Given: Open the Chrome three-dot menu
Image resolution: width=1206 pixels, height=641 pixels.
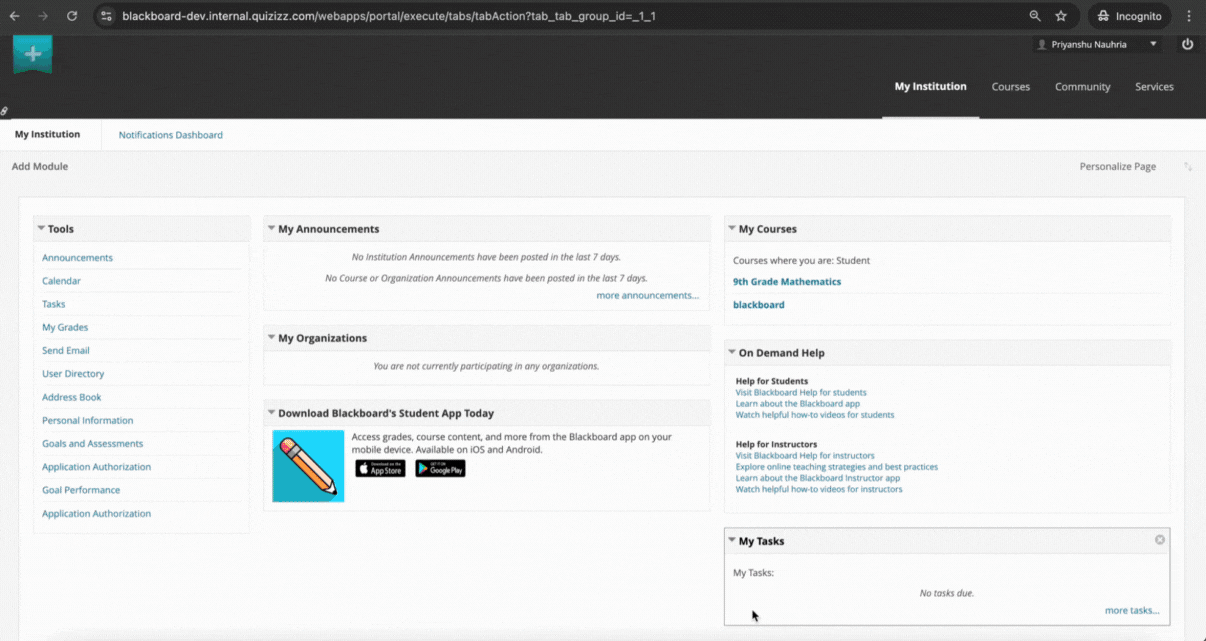Looking at the screenshot, I should click(x=1189, y=16).
